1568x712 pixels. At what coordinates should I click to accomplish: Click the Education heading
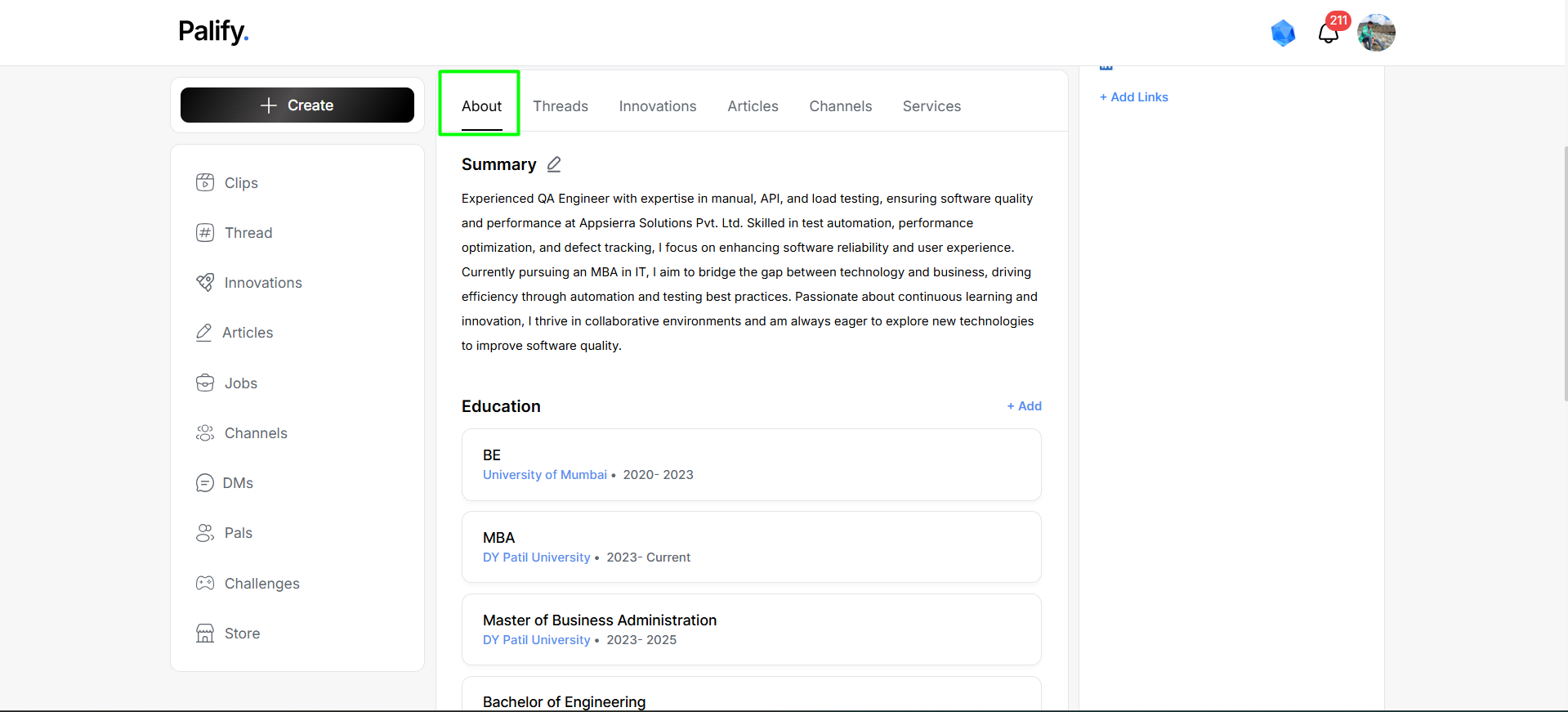point(501,406)
